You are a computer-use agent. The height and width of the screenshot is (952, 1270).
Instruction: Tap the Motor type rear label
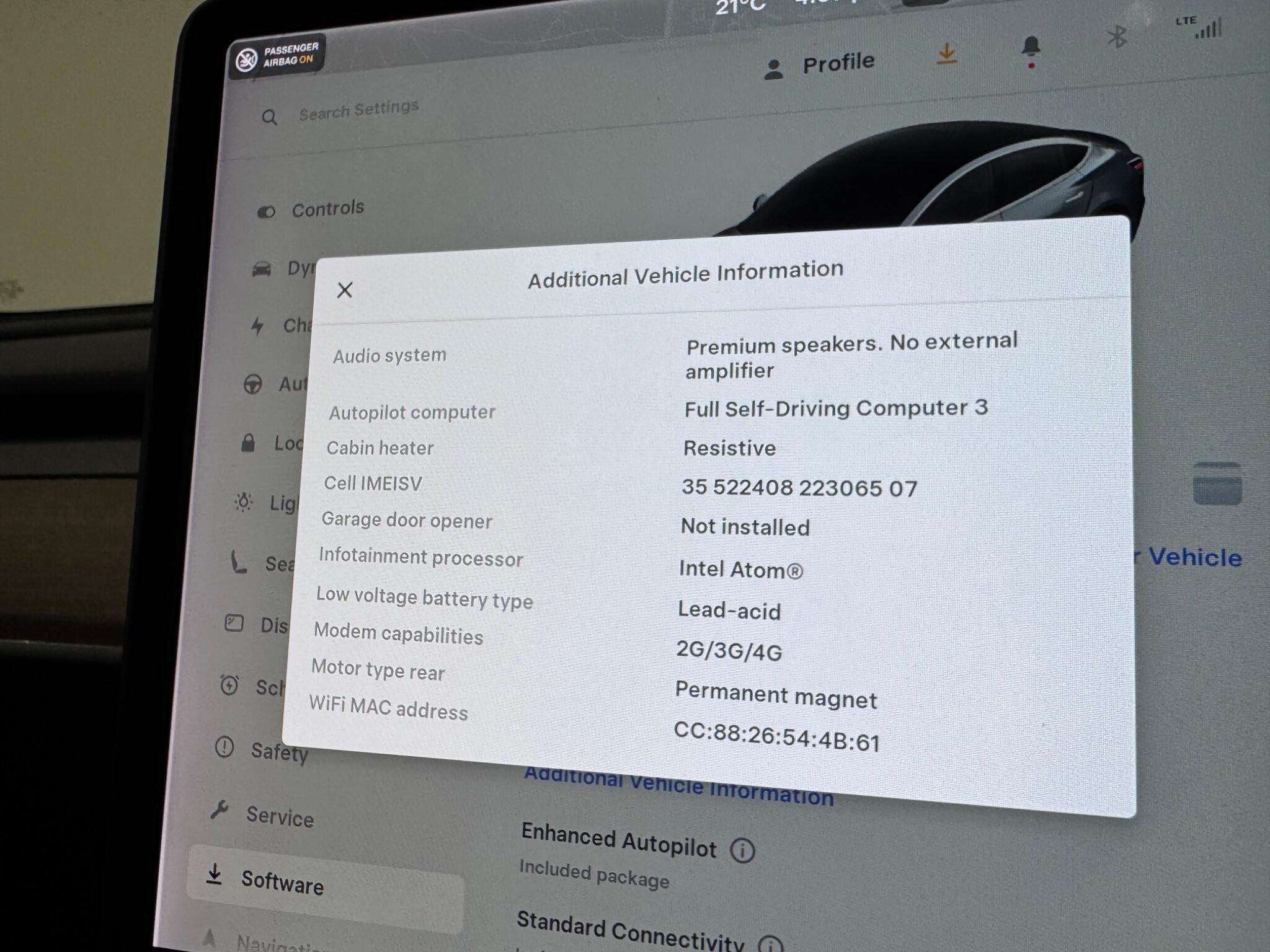point(378,670)
